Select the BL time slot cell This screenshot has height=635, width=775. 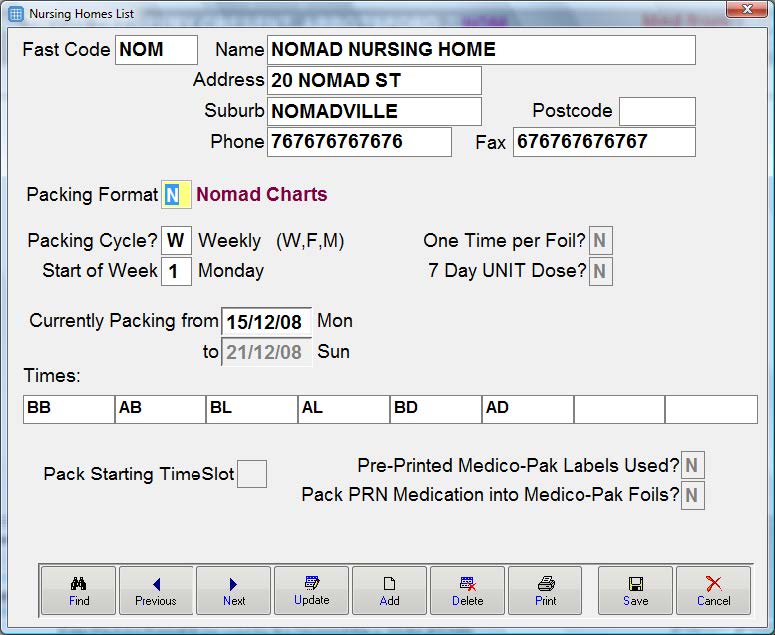pyautogui.click(x=252, y=409)
